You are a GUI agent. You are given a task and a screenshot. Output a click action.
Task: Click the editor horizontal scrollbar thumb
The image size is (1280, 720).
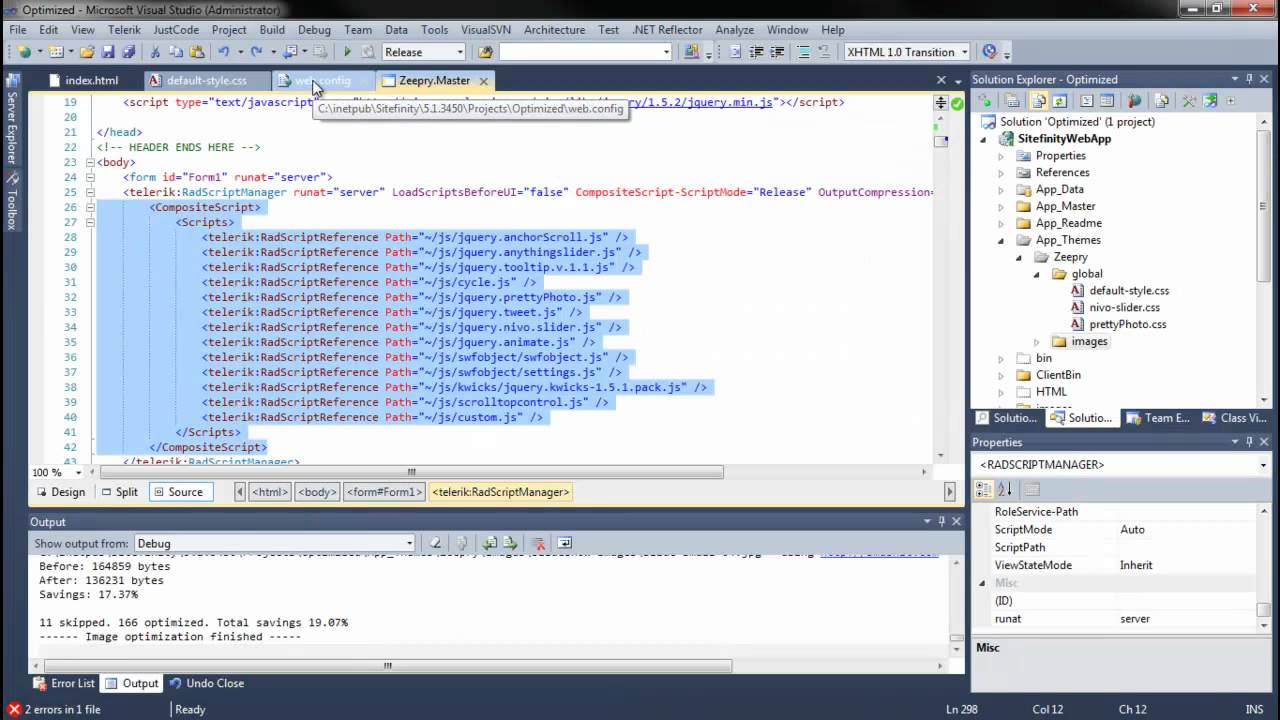[411, 472]
